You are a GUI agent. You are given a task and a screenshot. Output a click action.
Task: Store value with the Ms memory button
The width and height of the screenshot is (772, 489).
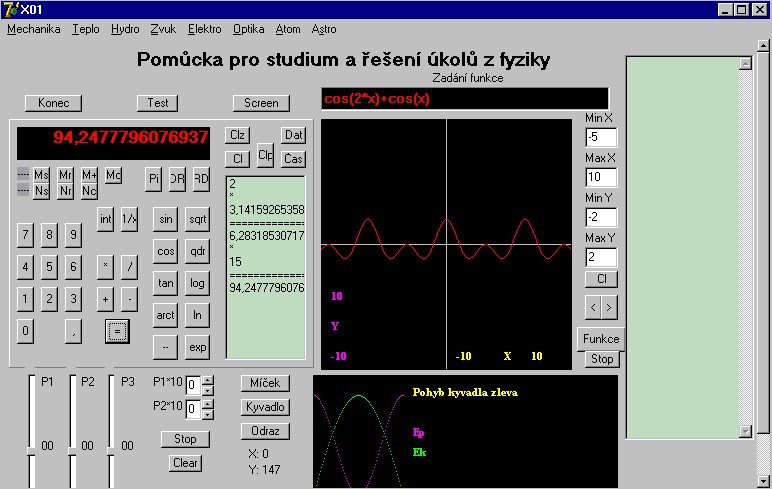(x=41, y=175)
